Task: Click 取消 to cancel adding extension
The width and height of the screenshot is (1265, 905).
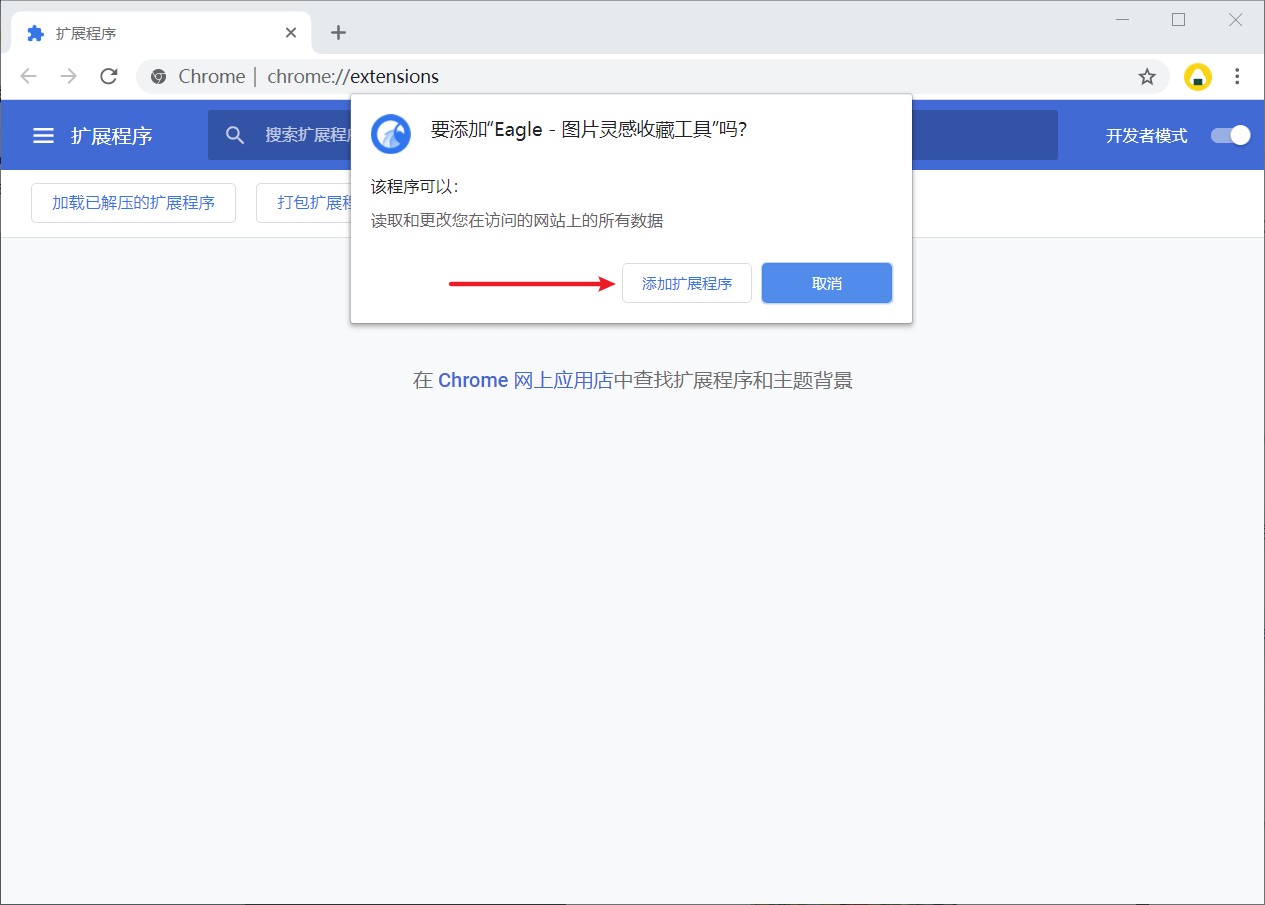Action: click(827, 283)
